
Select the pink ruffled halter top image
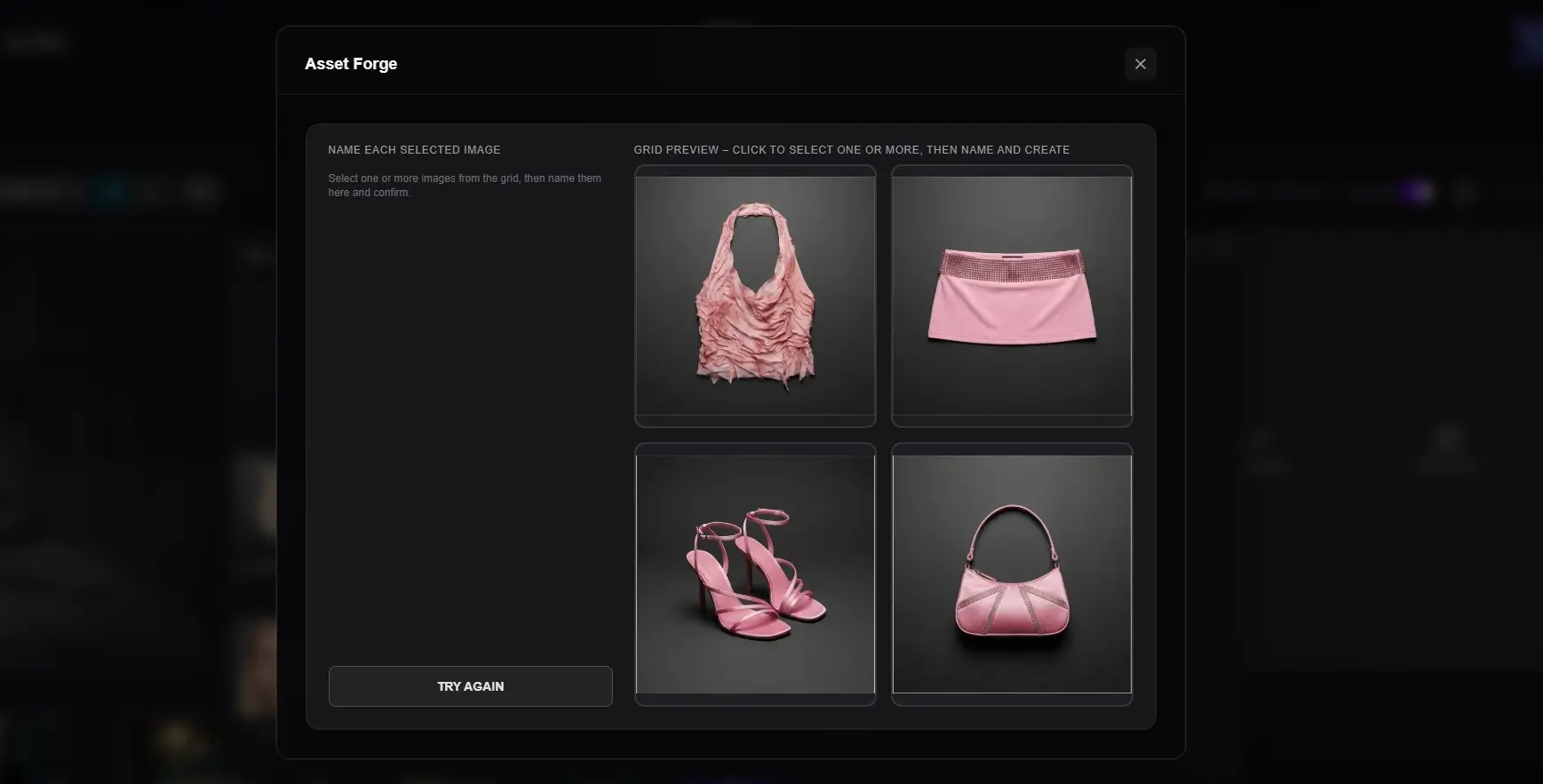(x=755, y=296)
